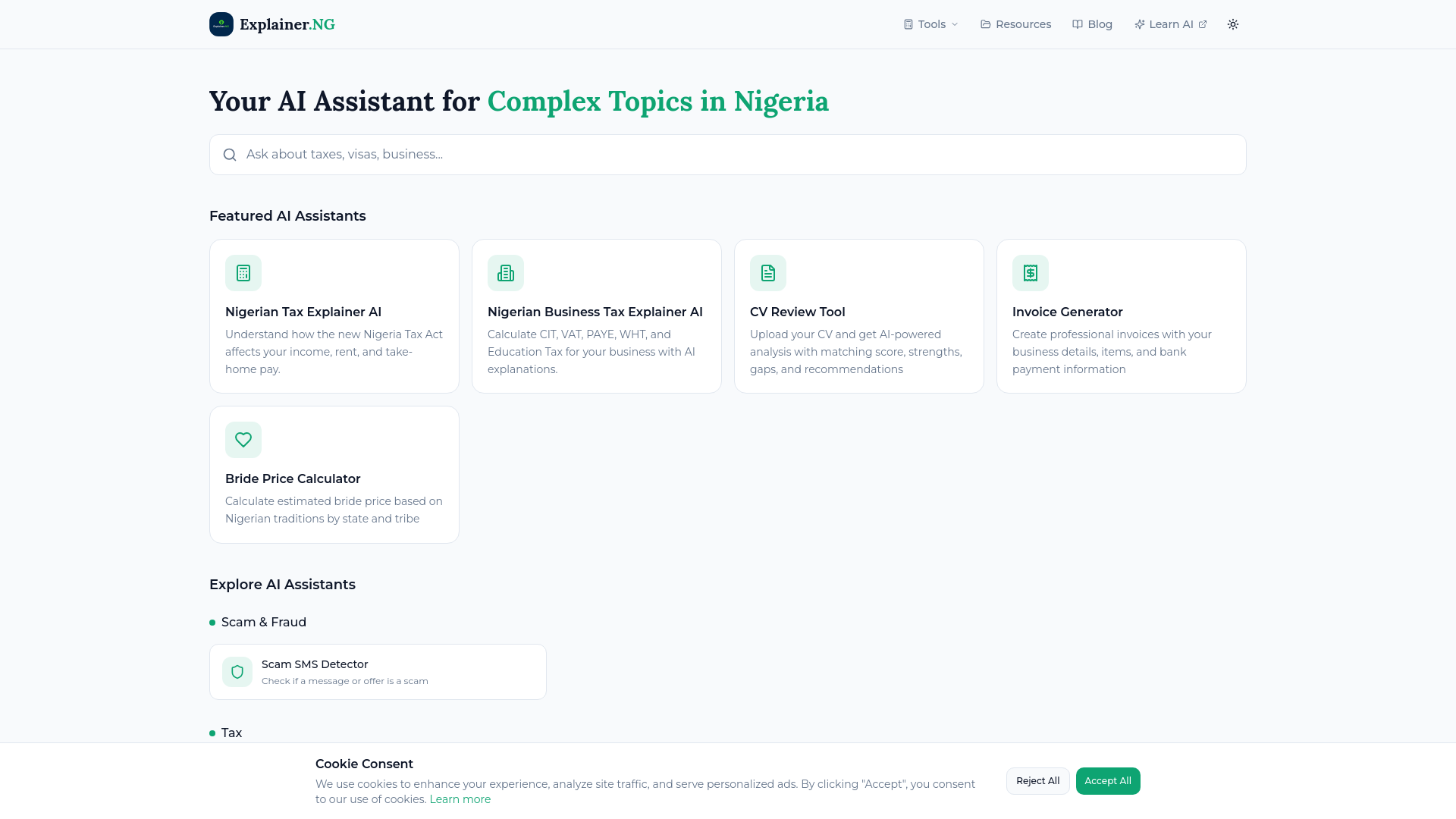1456x819 pixels.
Task: Click the green bullet beside Tax
Action: pos(212,733)
